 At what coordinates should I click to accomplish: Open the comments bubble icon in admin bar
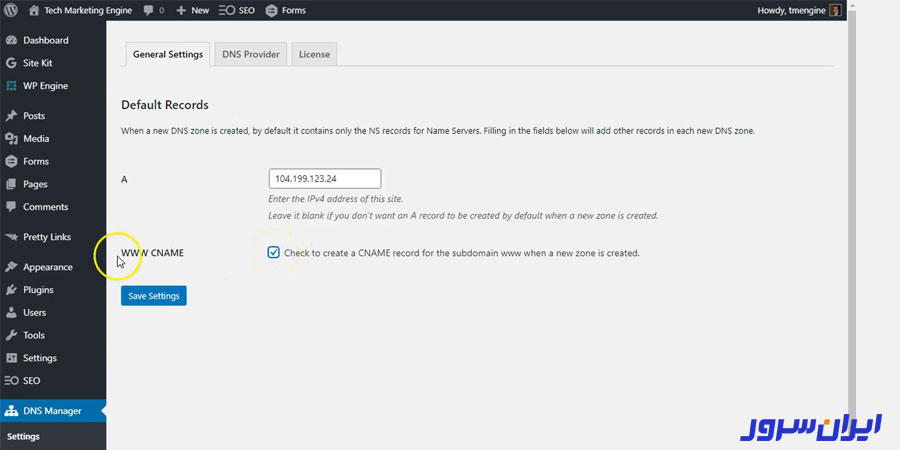pyautogui.click(x=149, y=10)
